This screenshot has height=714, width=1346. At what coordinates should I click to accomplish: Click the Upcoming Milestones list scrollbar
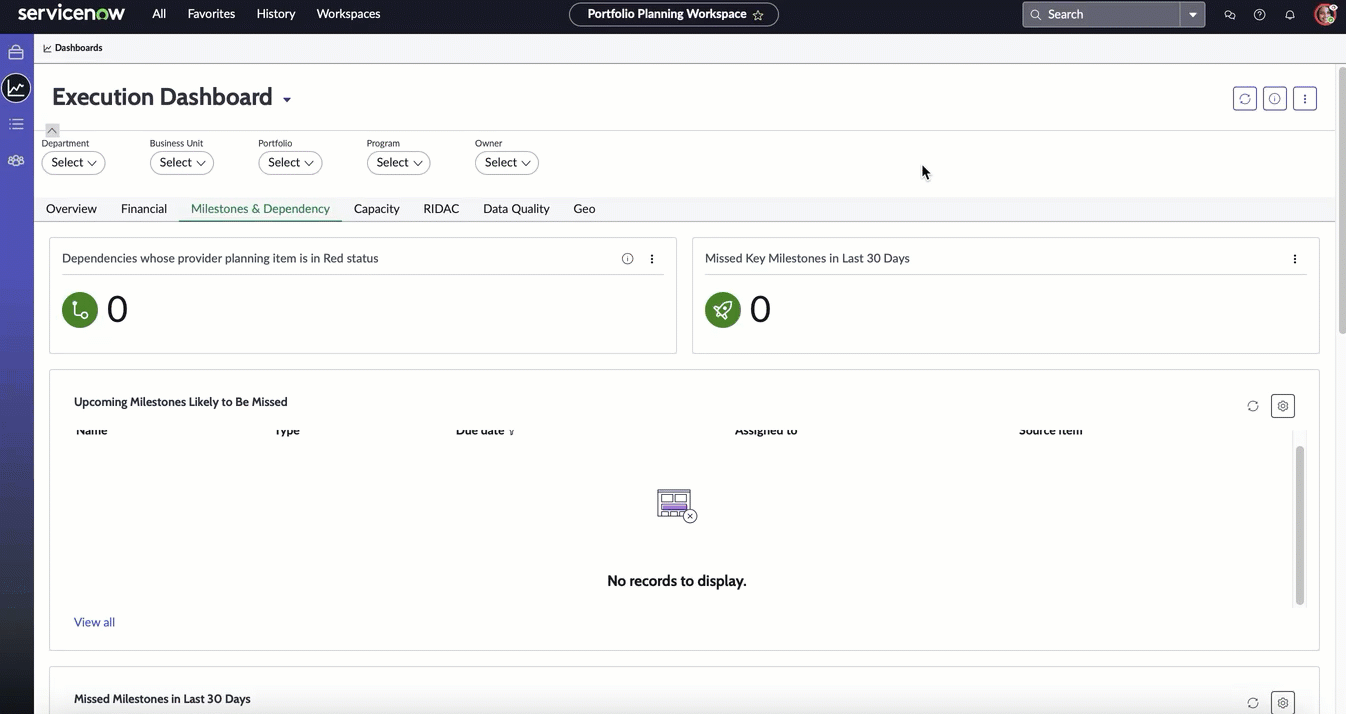(1300, 525)
